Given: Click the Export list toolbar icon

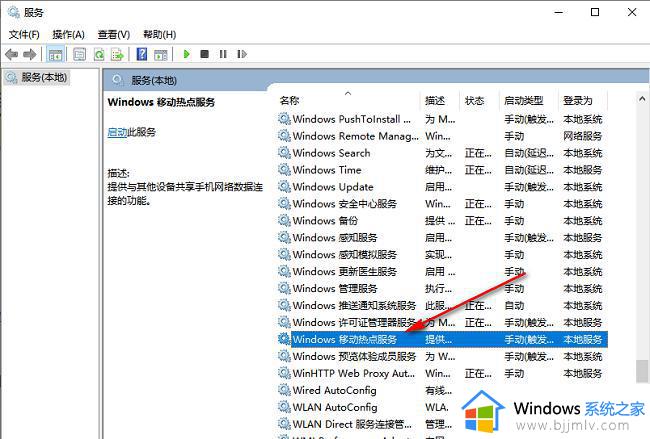Looking at the screenshot, I should 118,54.
